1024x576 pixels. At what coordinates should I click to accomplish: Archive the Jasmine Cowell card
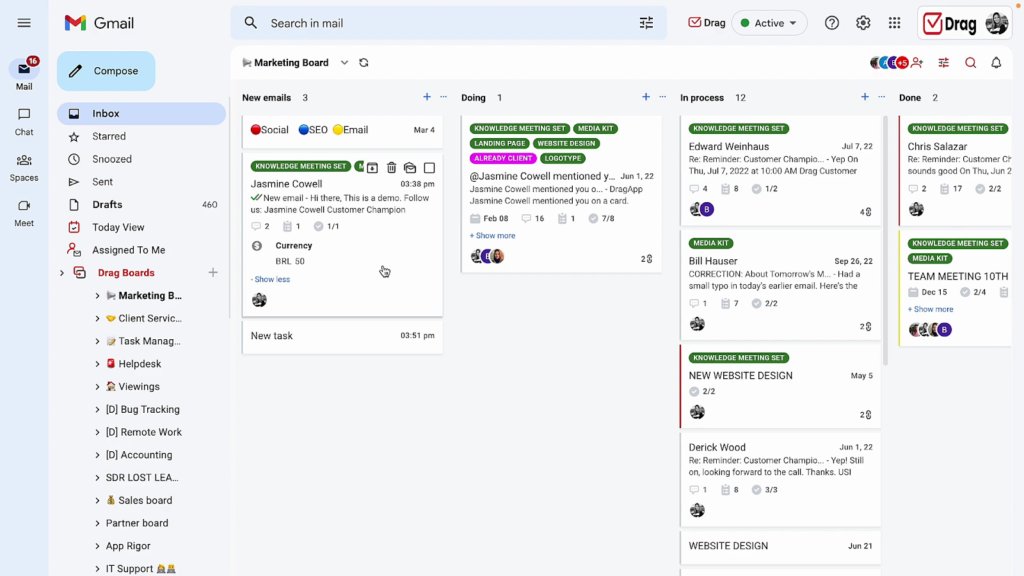(x=372, y=168)
